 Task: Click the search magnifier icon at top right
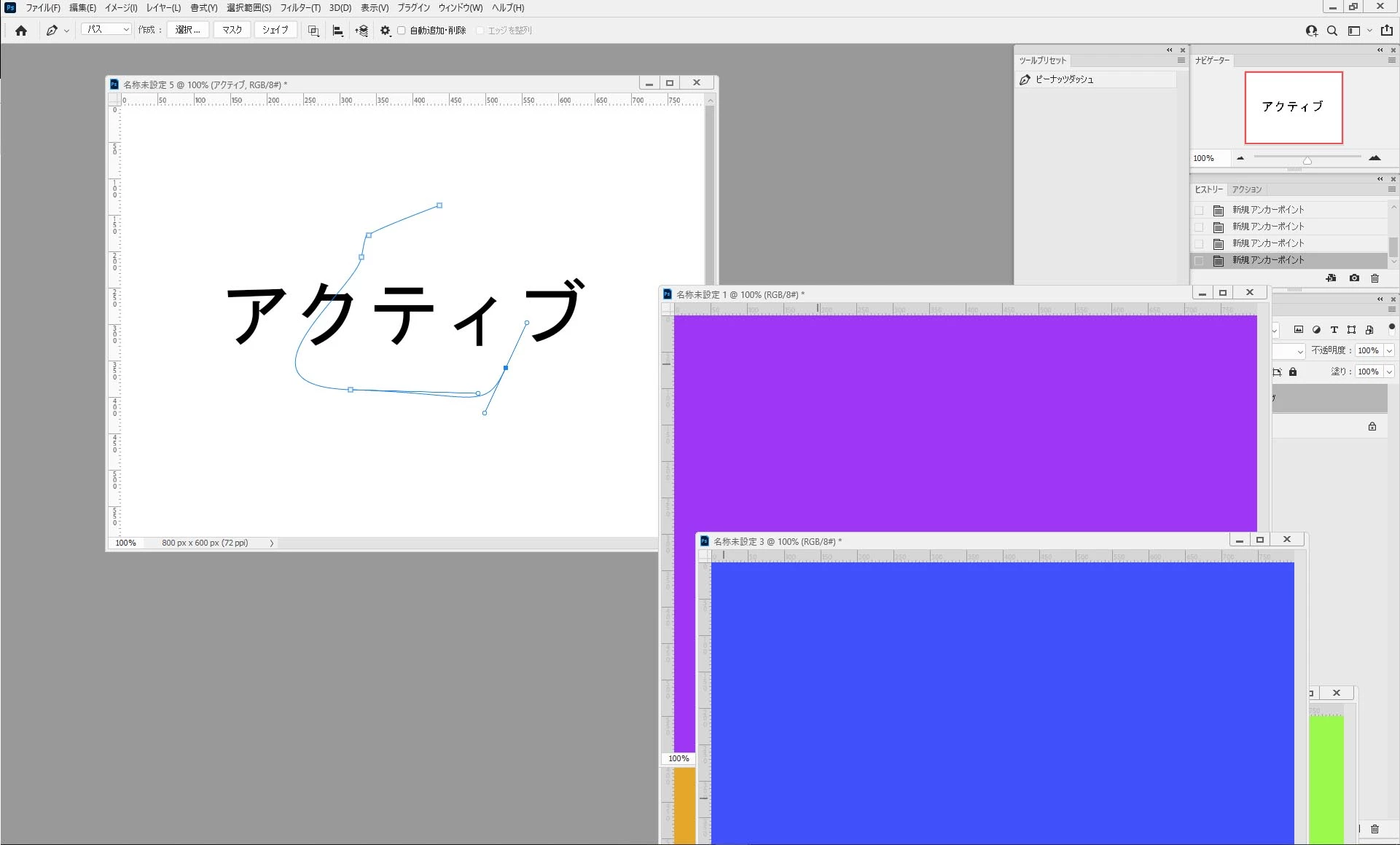(1332, 31)
